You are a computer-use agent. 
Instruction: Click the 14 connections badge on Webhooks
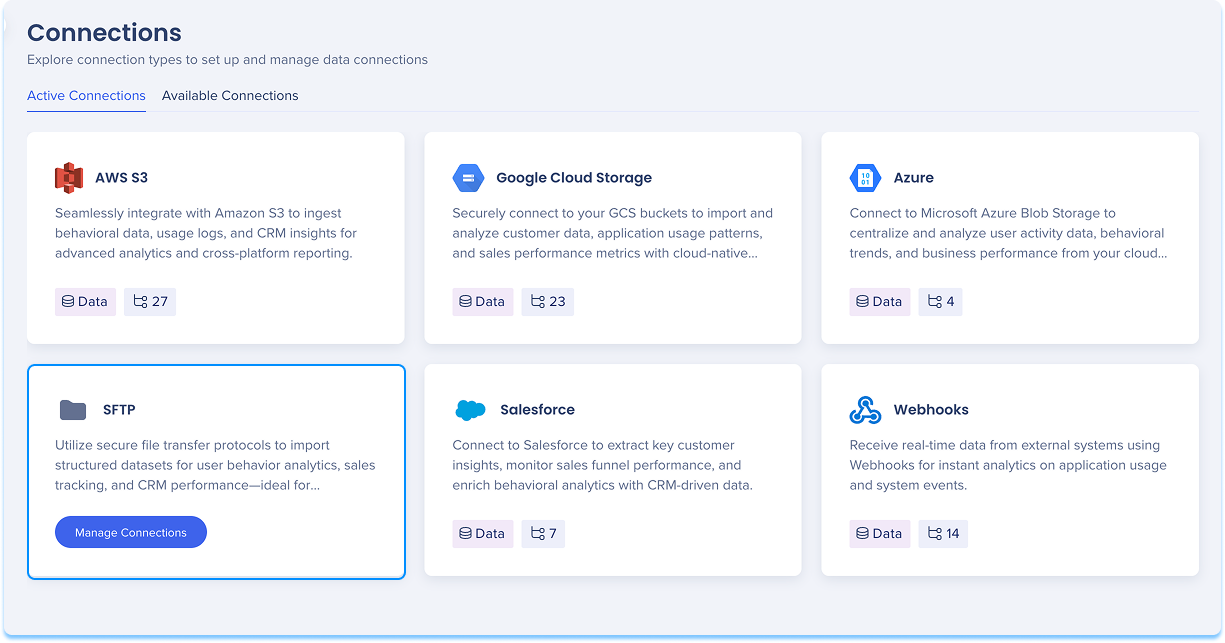[x=943, y=534]
